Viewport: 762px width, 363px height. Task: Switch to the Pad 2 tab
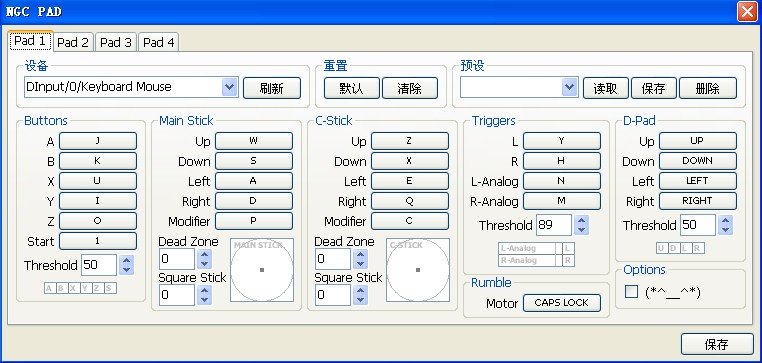coord(73,42)
